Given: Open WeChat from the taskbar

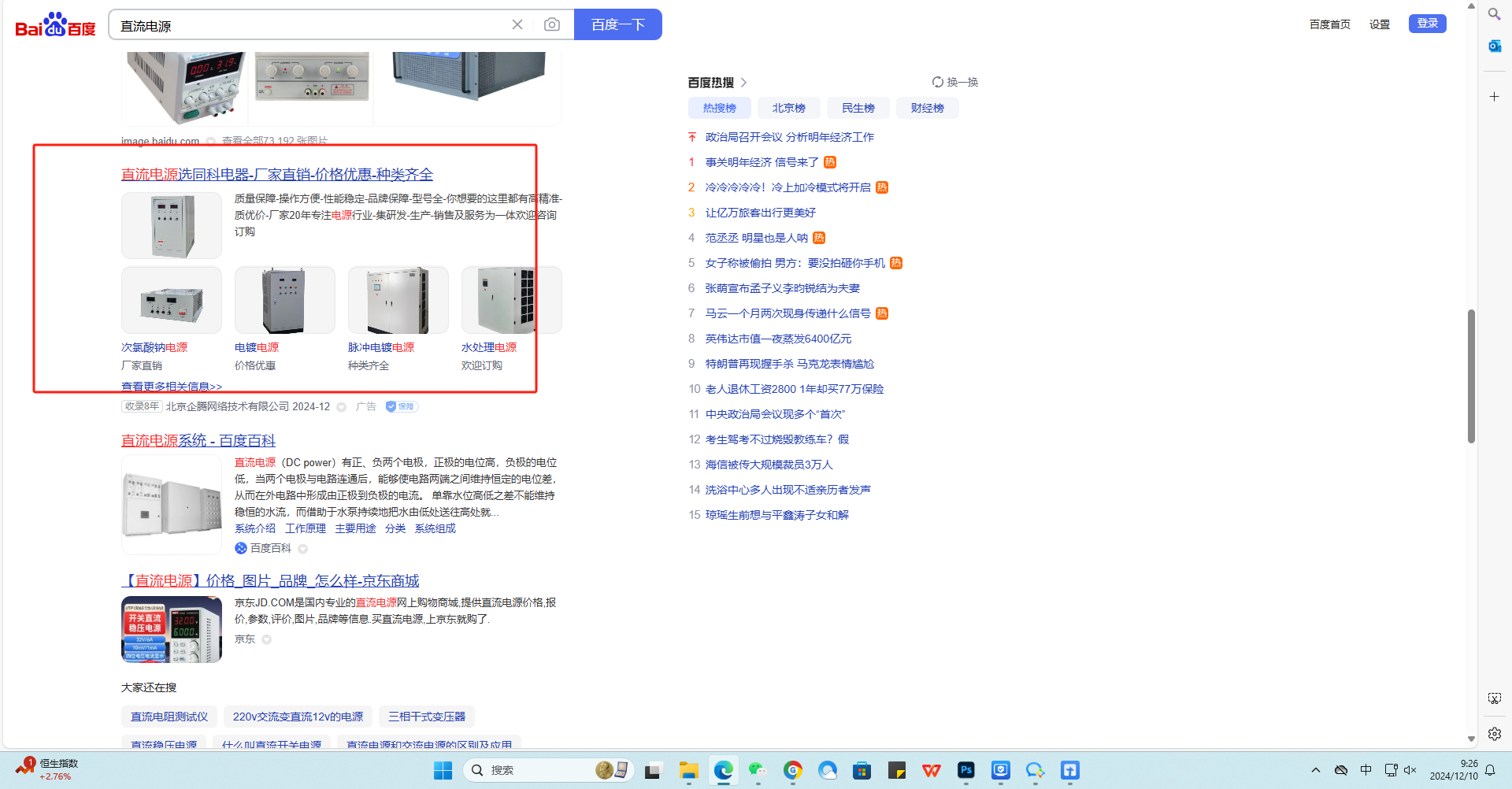Looking at the screenshot, I should (x=758, y=770).
